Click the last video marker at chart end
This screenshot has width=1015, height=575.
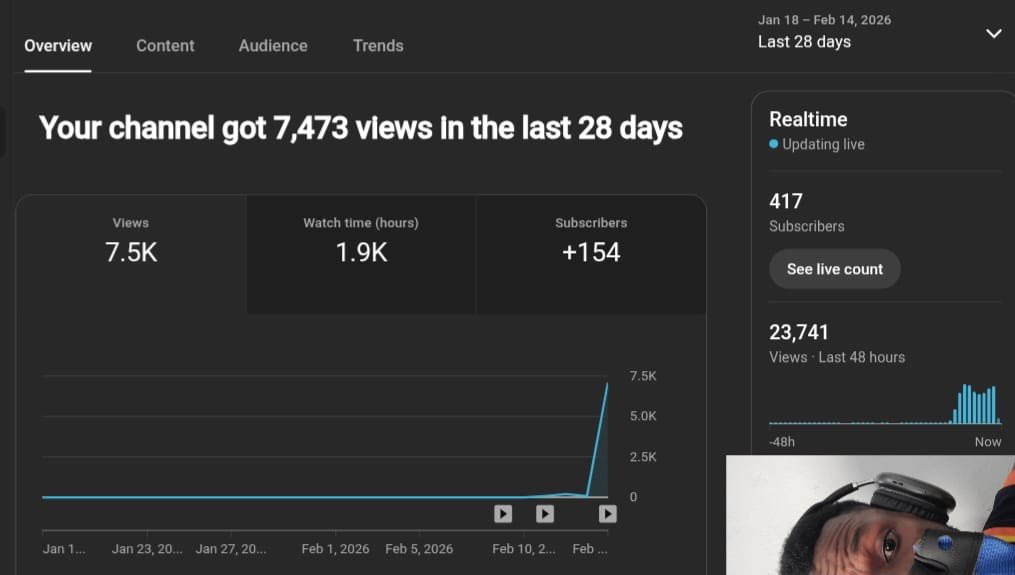(x=607, y=514)
